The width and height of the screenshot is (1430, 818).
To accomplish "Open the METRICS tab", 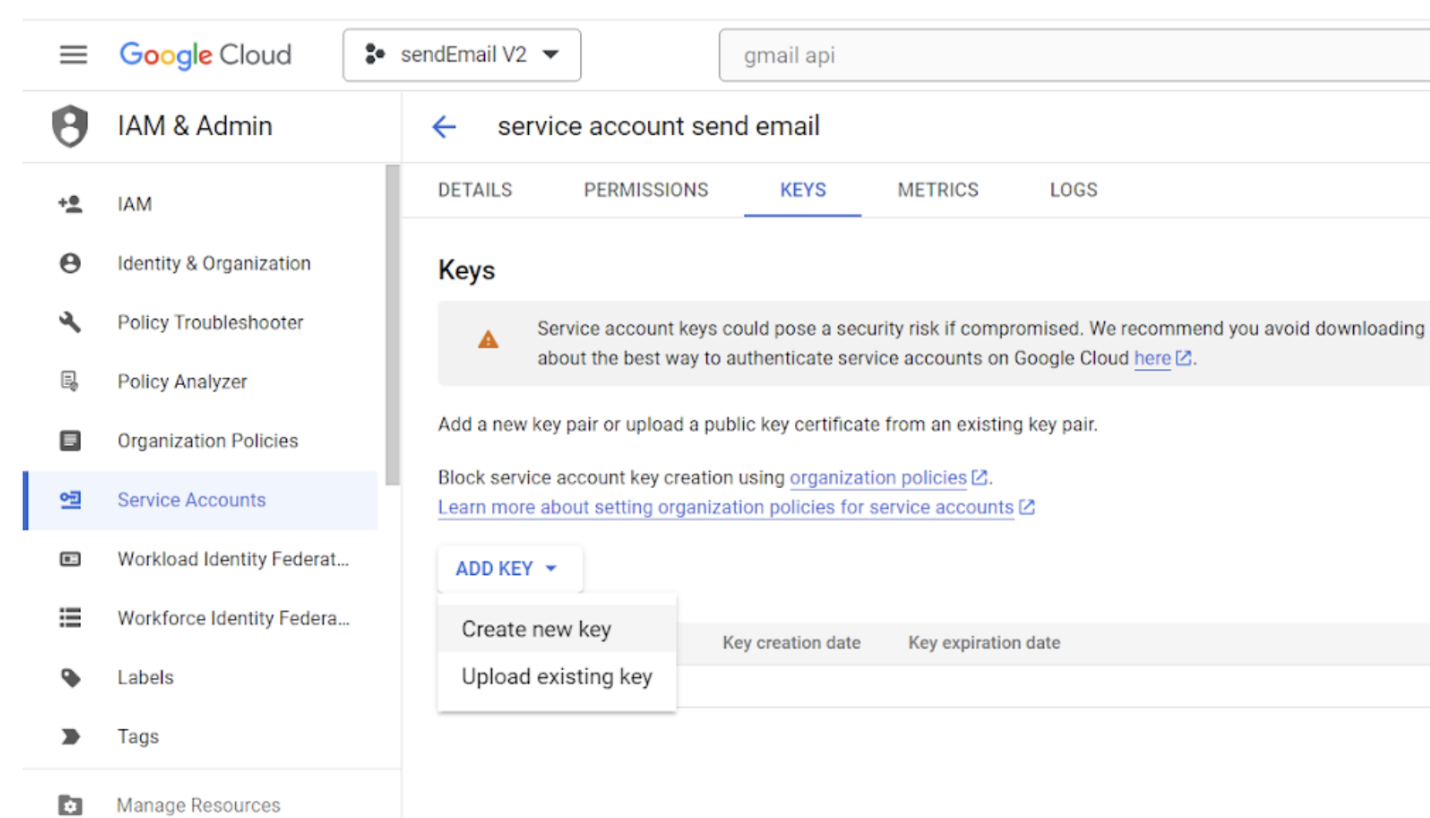I will pos(938,190).
